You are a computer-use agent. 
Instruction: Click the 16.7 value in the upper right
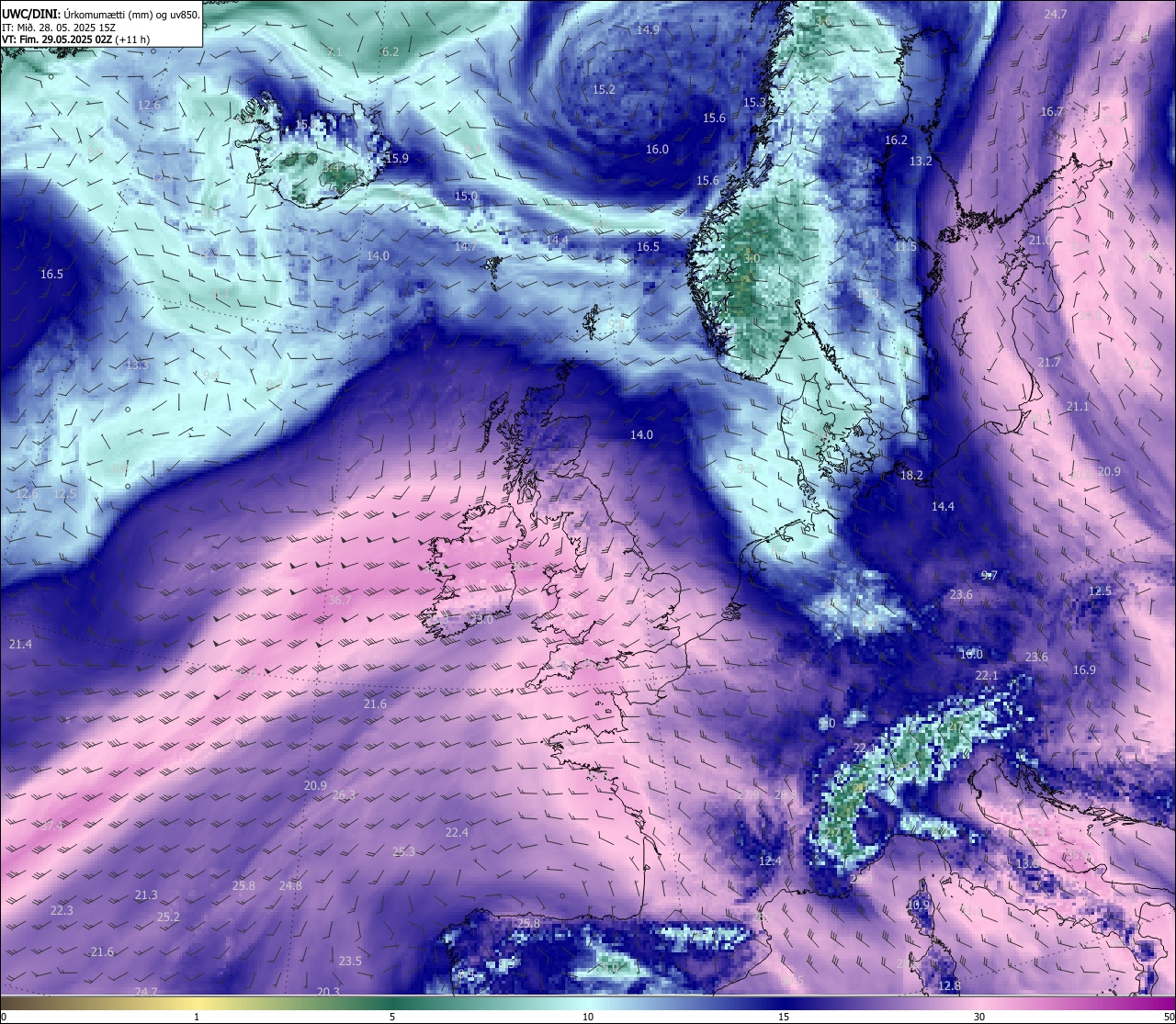tap(1052, 112)
